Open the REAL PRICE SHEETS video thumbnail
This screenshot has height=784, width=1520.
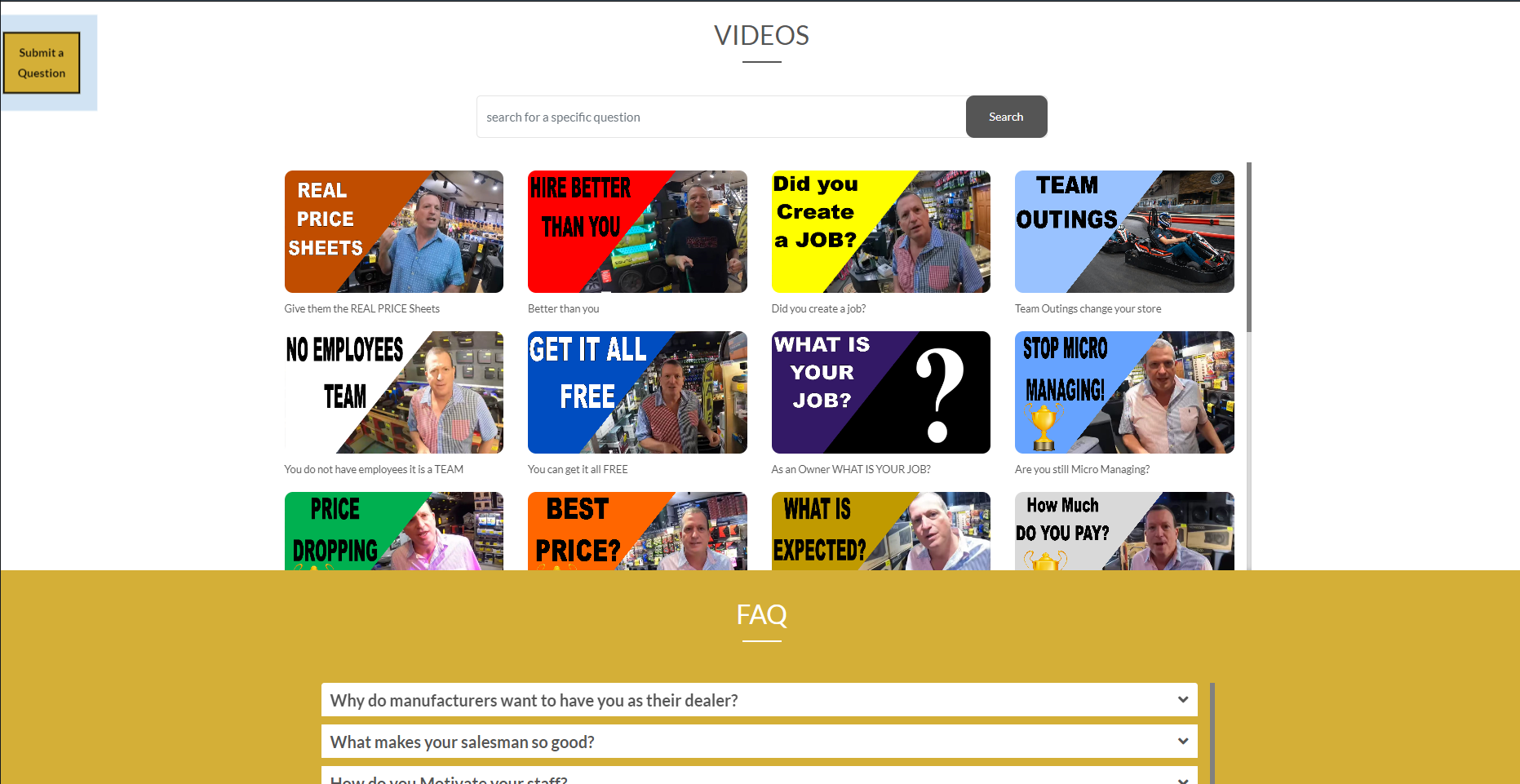click(x=393, y=232)
